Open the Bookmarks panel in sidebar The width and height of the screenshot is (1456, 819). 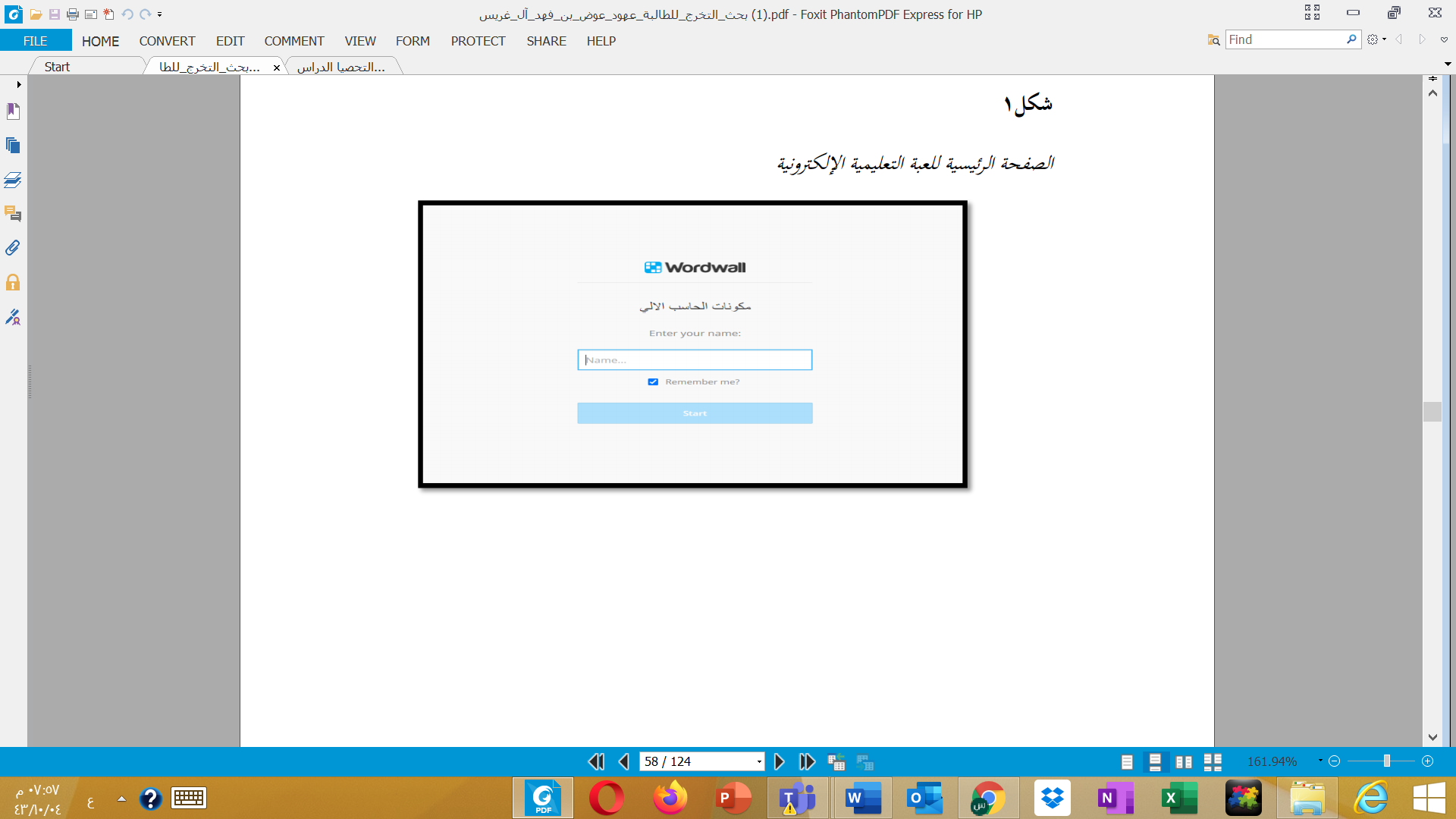pyautogui.click(x=13, y=111)
